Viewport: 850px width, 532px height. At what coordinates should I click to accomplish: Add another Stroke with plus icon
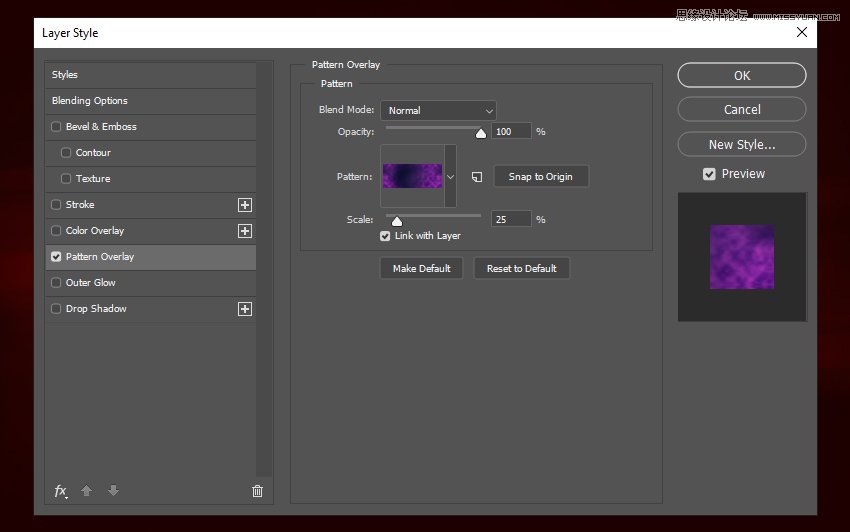[245, 205]
